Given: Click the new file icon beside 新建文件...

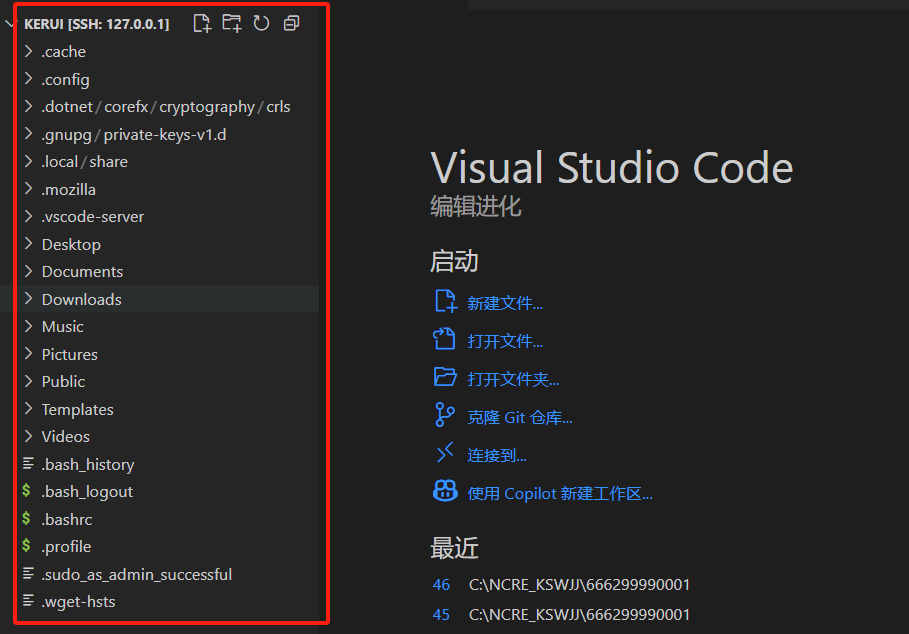Looking at the screenshot, I should pyautogui.click(x=446, y=301).
